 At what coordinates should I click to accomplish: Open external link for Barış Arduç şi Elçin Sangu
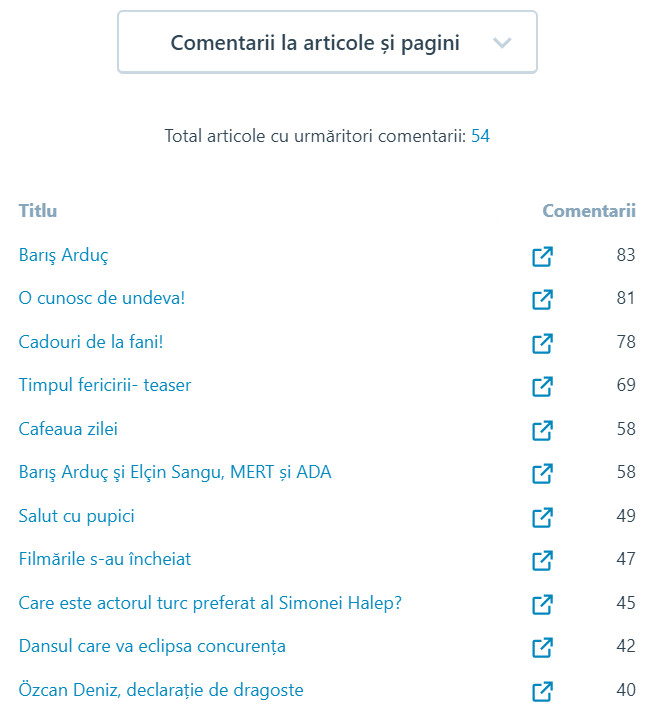click(x=542, y=473)
